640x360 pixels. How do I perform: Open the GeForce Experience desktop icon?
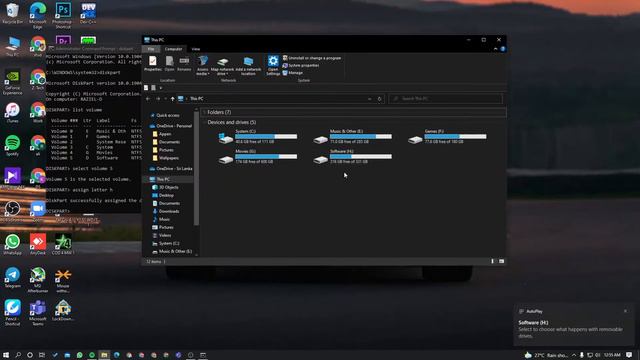coord(12,83)
